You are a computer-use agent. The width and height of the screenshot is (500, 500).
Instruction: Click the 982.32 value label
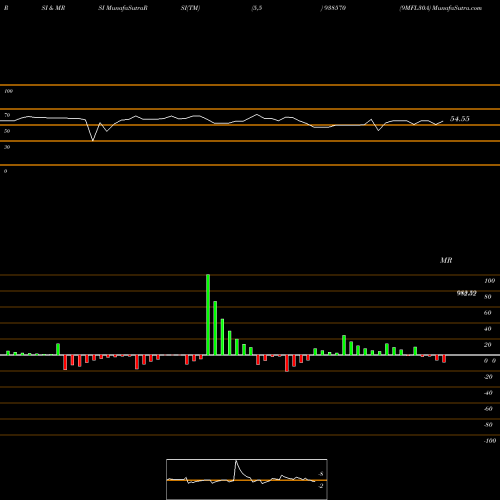click(x=466, y=293)
